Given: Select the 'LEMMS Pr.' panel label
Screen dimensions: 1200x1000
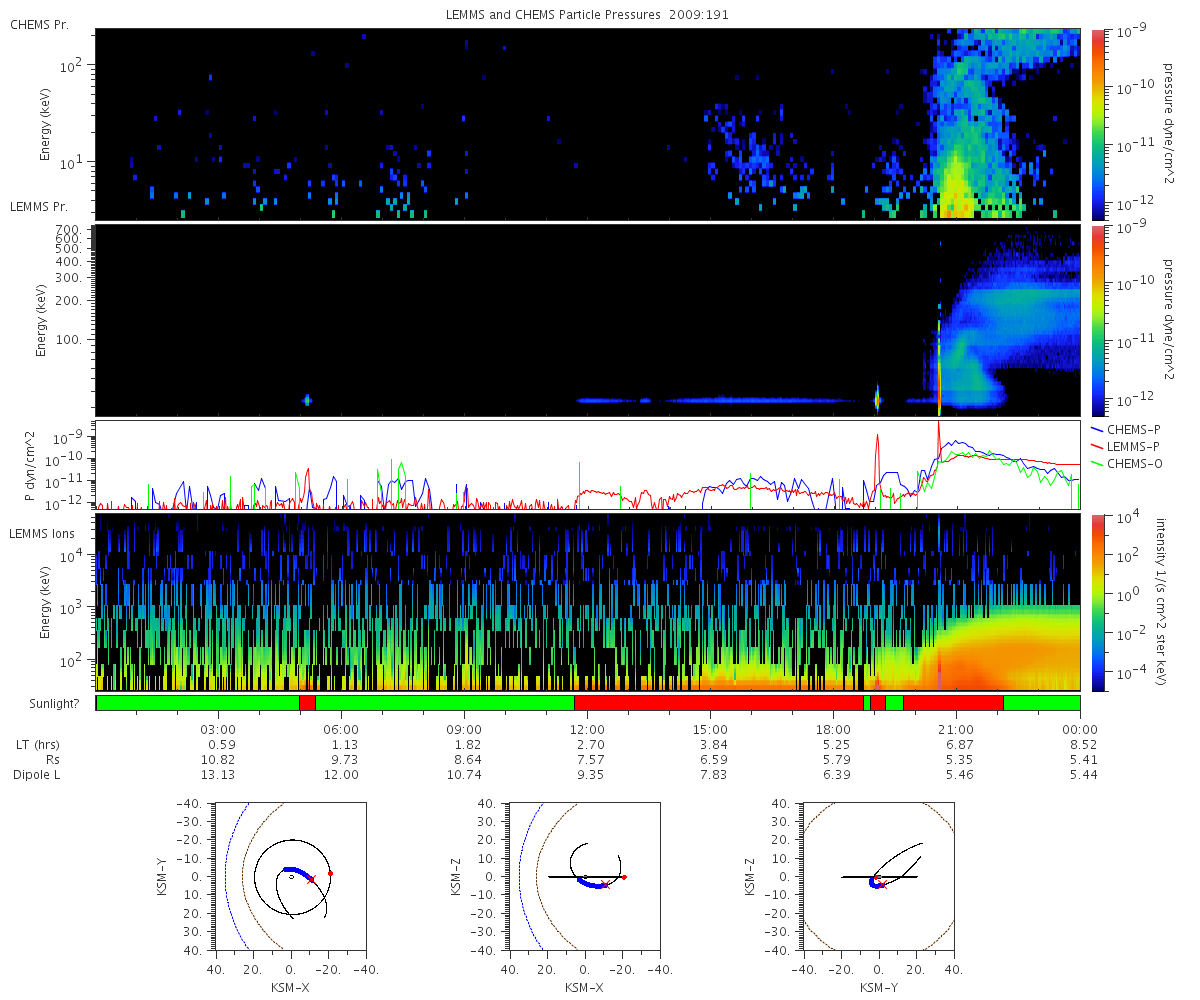Looking at the screenshot, I should point(39,207).
